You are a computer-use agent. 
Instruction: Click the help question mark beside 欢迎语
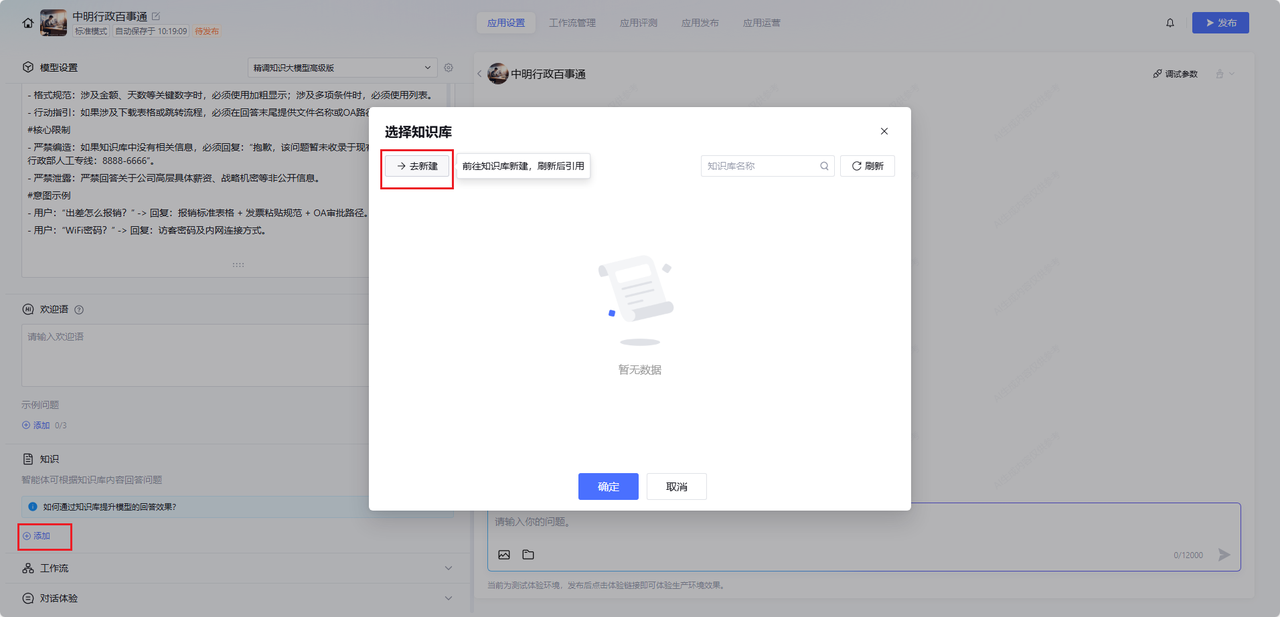coord(79,310)
